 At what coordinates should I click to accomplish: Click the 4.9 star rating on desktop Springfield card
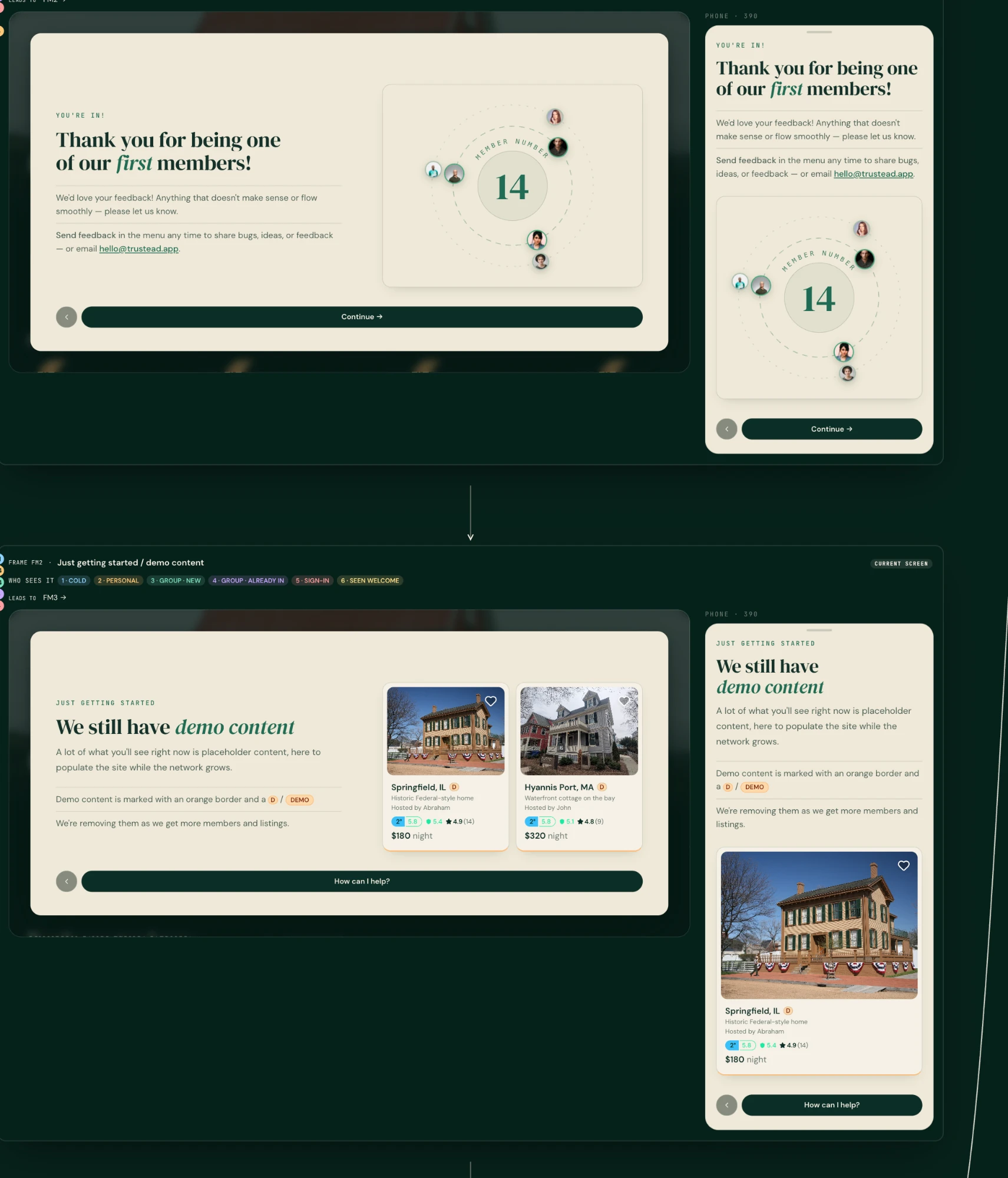tap(460, 822)
